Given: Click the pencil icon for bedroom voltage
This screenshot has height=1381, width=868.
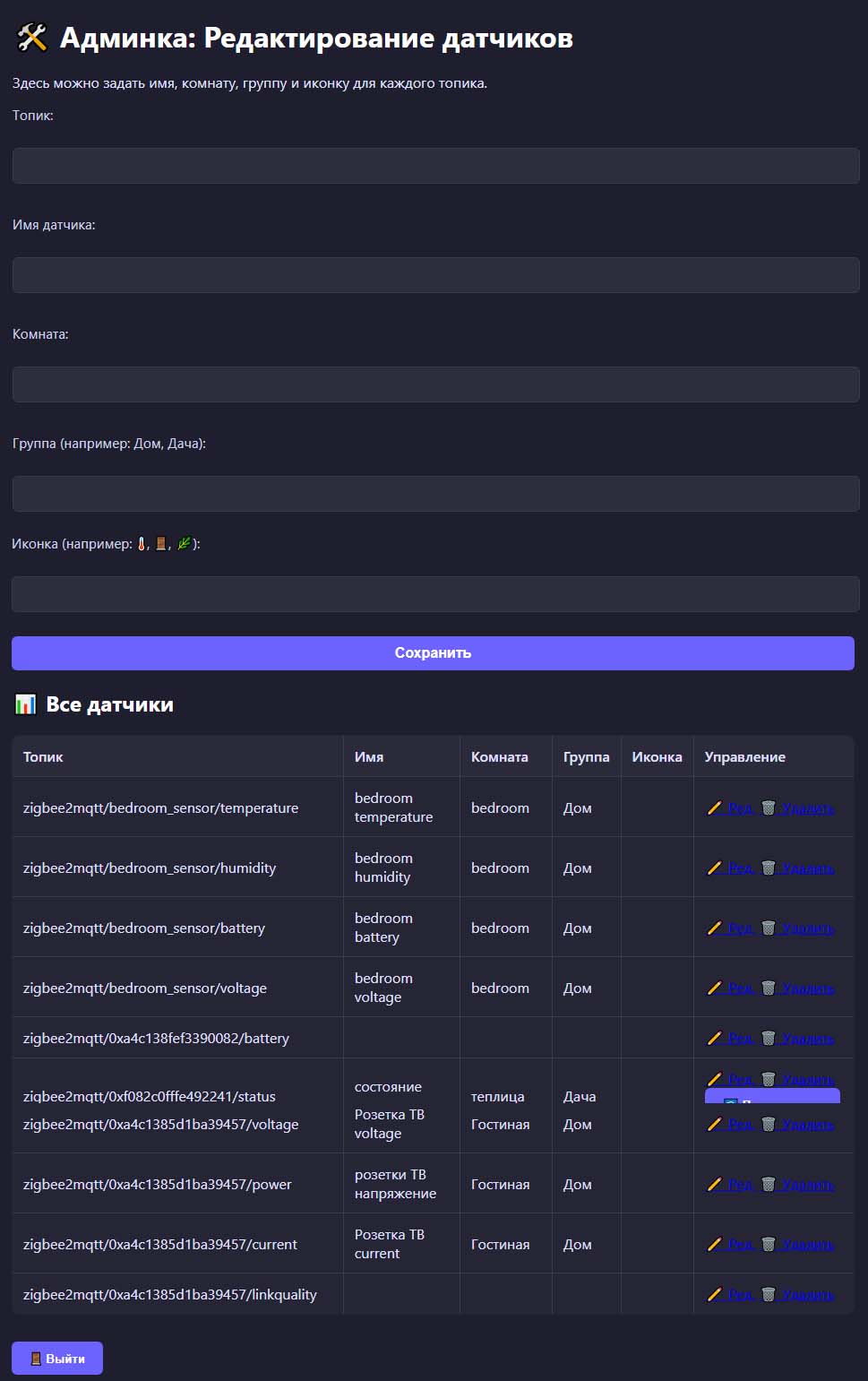Looking at the screenshot, I should 714,987.
